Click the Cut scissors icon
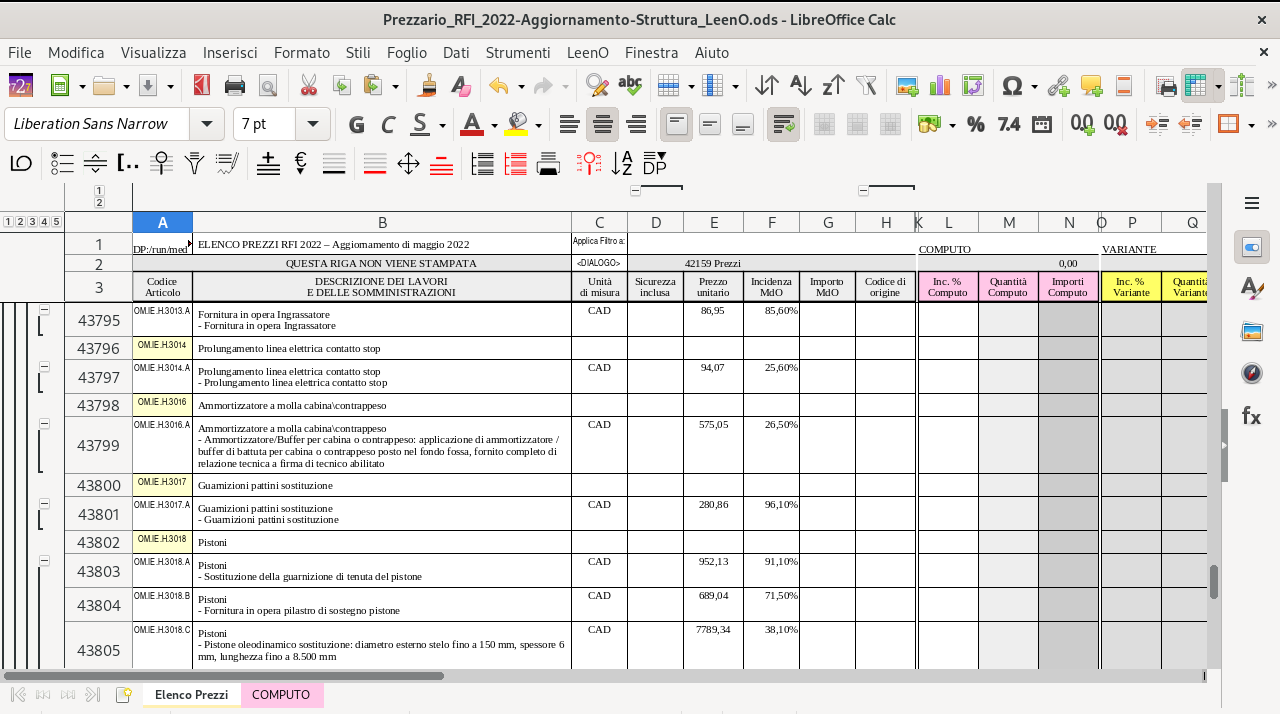 [x=308, y=86]
